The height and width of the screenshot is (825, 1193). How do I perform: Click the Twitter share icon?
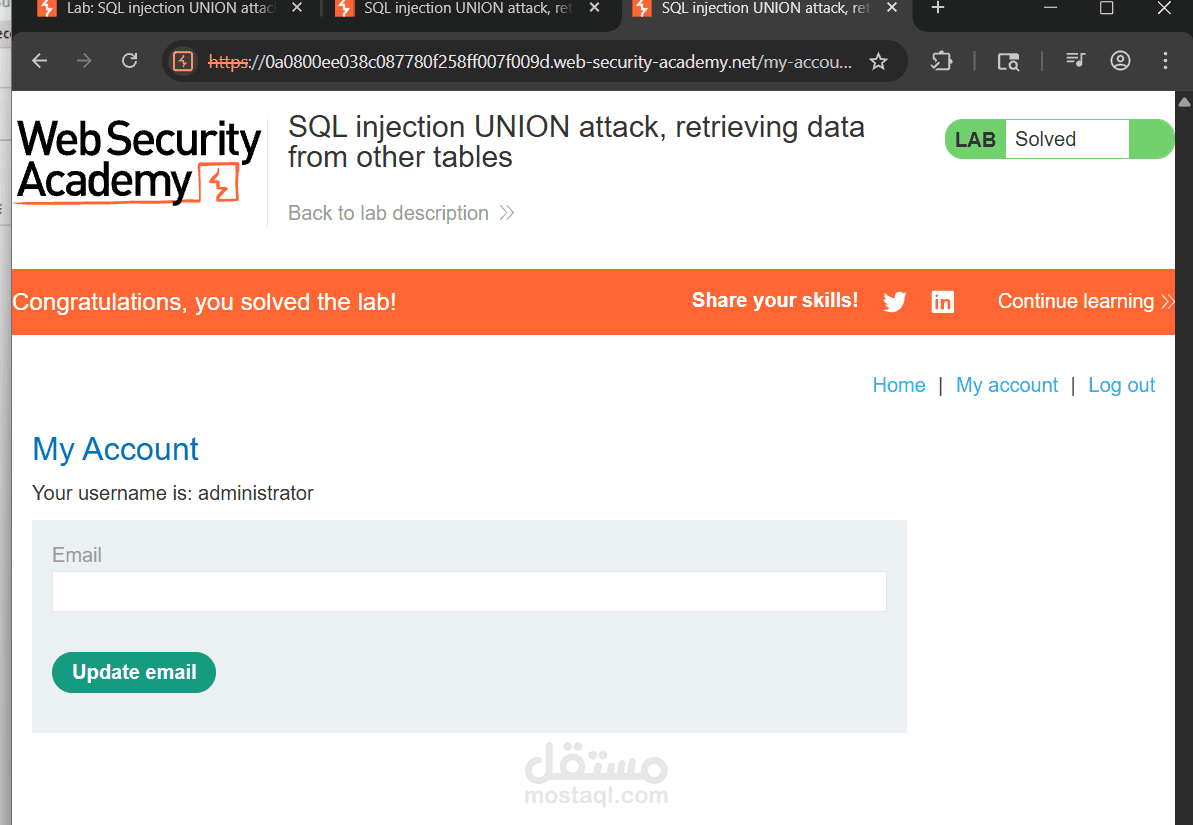894,302
